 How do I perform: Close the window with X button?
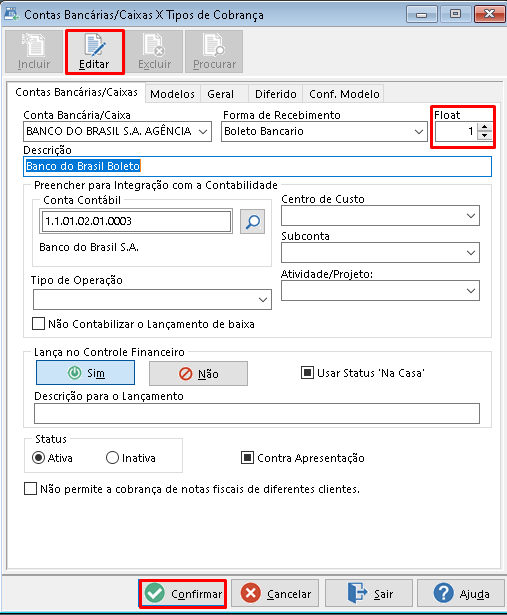(489, 15)
